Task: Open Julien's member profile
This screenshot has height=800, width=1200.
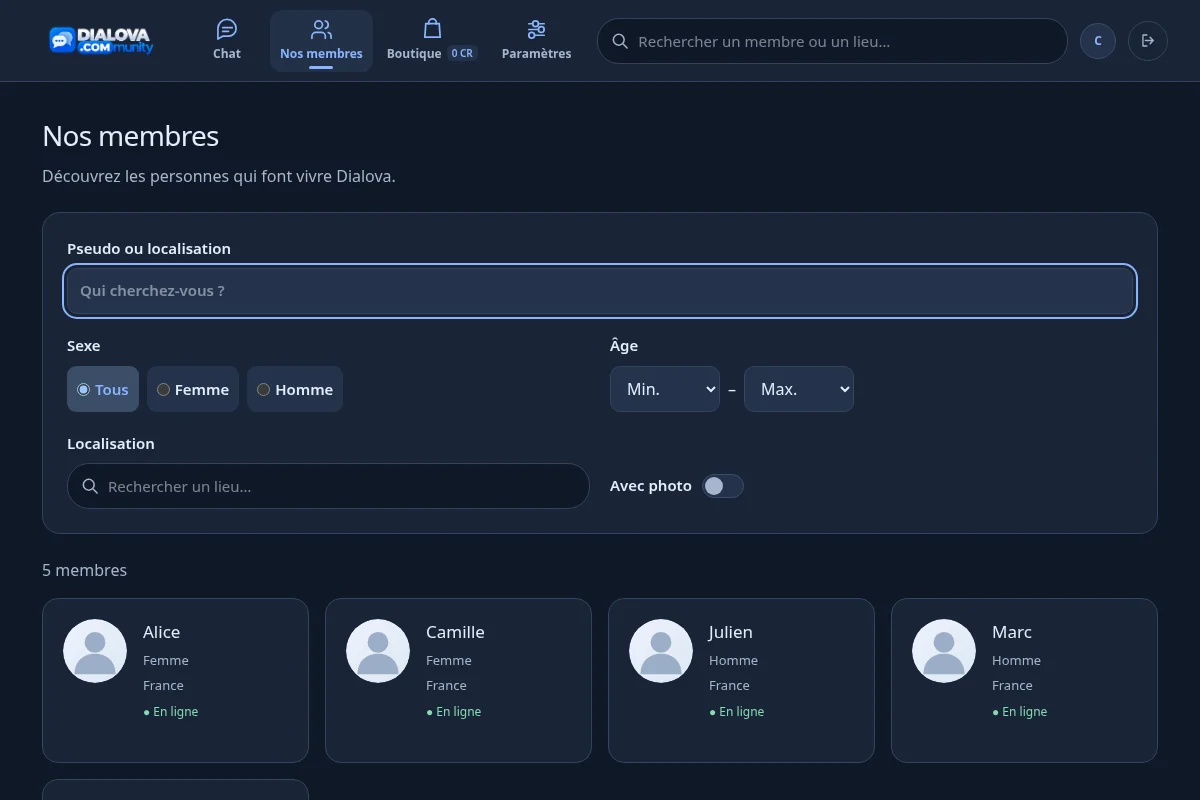Action: [x=741, y=680]
